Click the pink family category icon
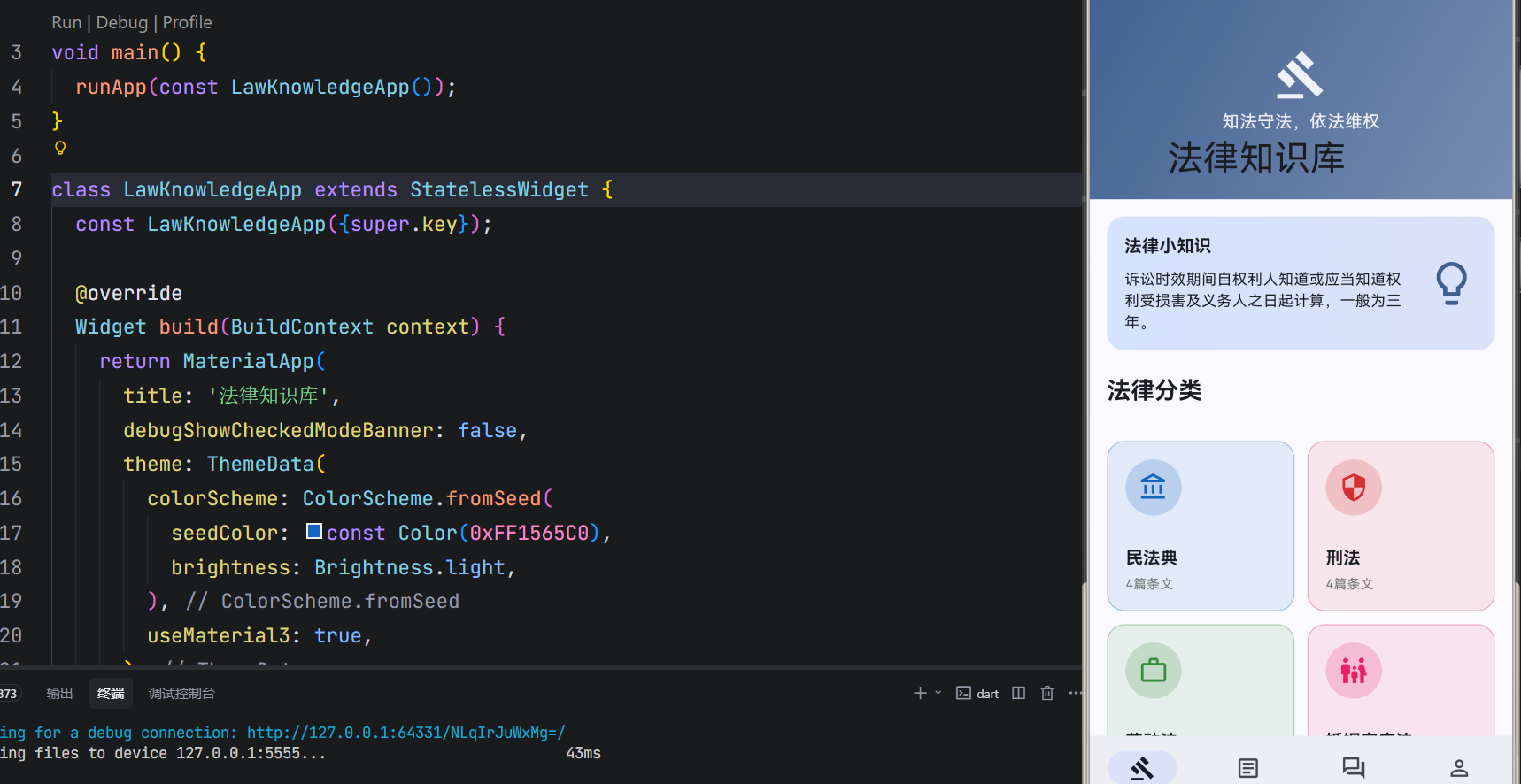The width and height of the screenshot is (1521, 784). pyautogui.click(x=1354, y=670)
